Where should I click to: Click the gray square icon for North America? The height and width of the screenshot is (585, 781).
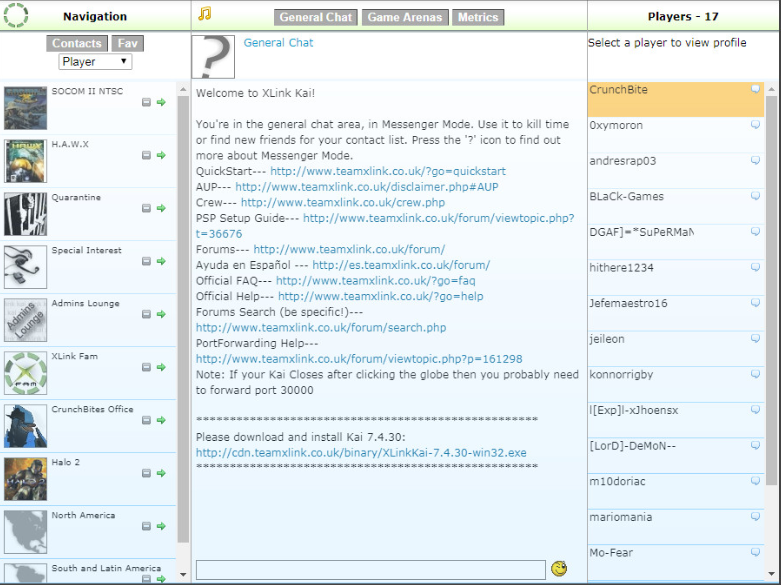[x=146, y=526]
